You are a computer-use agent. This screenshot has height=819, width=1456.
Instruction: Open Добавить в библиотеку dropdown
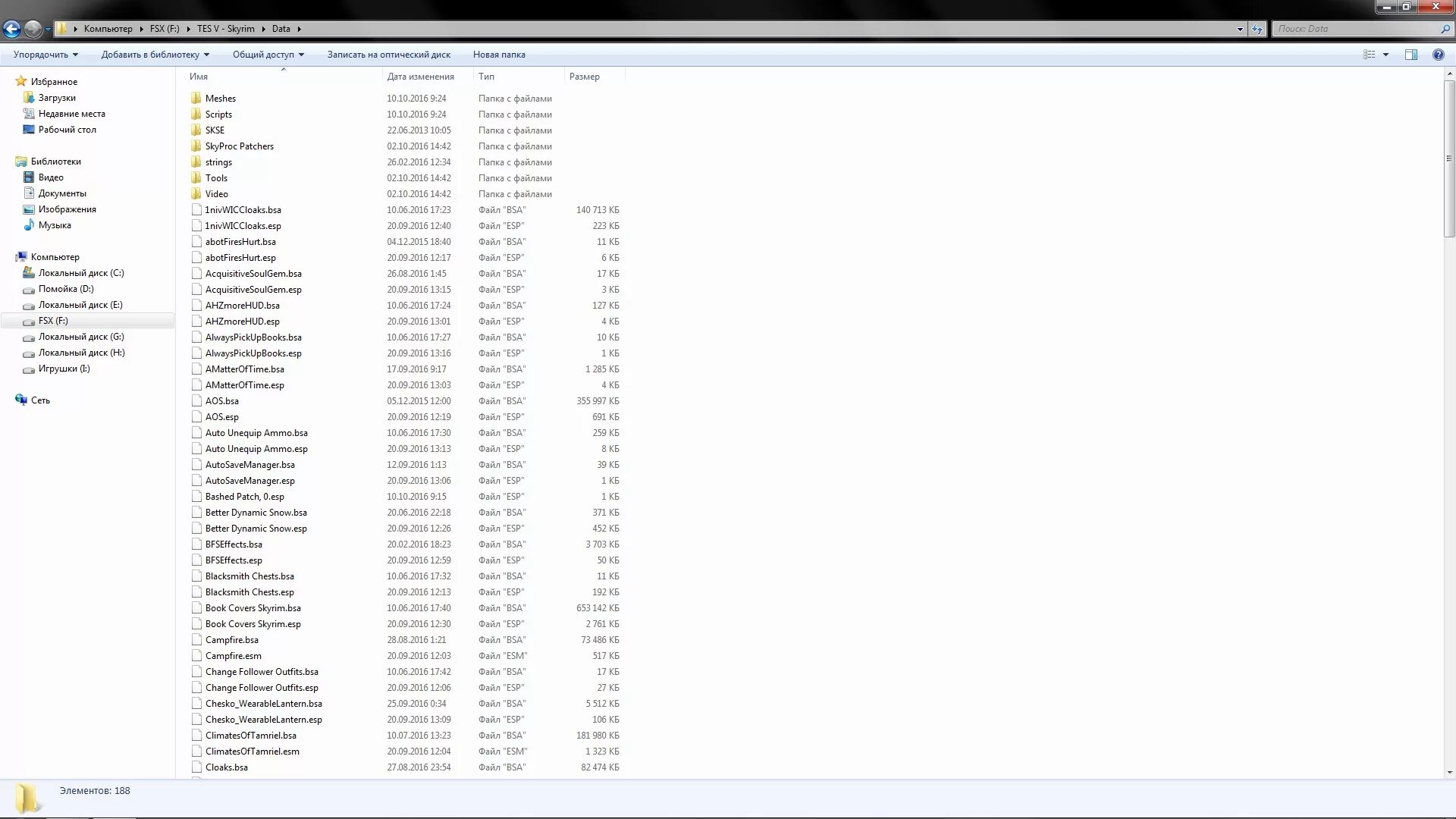[155, 55]
